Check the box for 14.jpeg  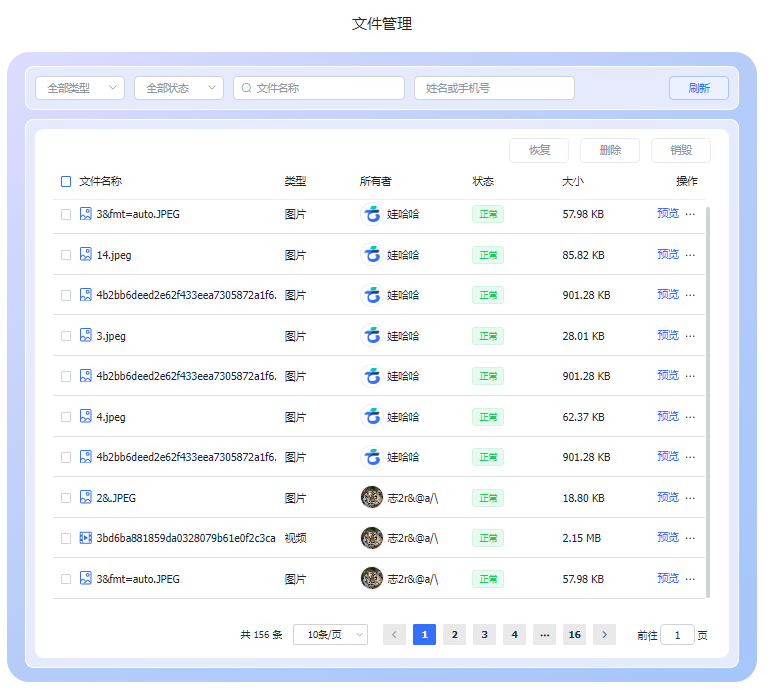[x=66, y=255]
